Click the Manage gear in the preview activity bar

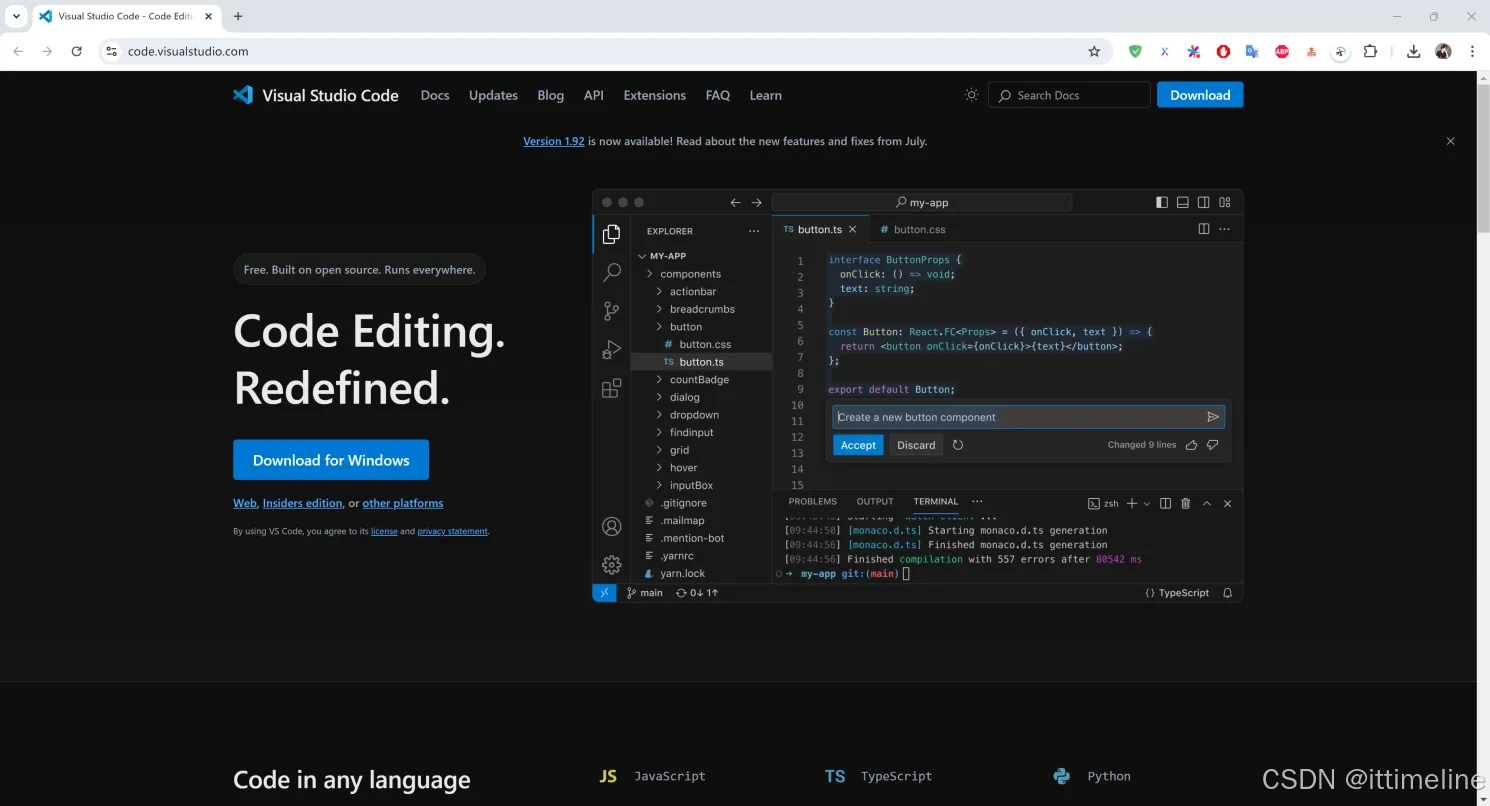(x=611, y=565)
